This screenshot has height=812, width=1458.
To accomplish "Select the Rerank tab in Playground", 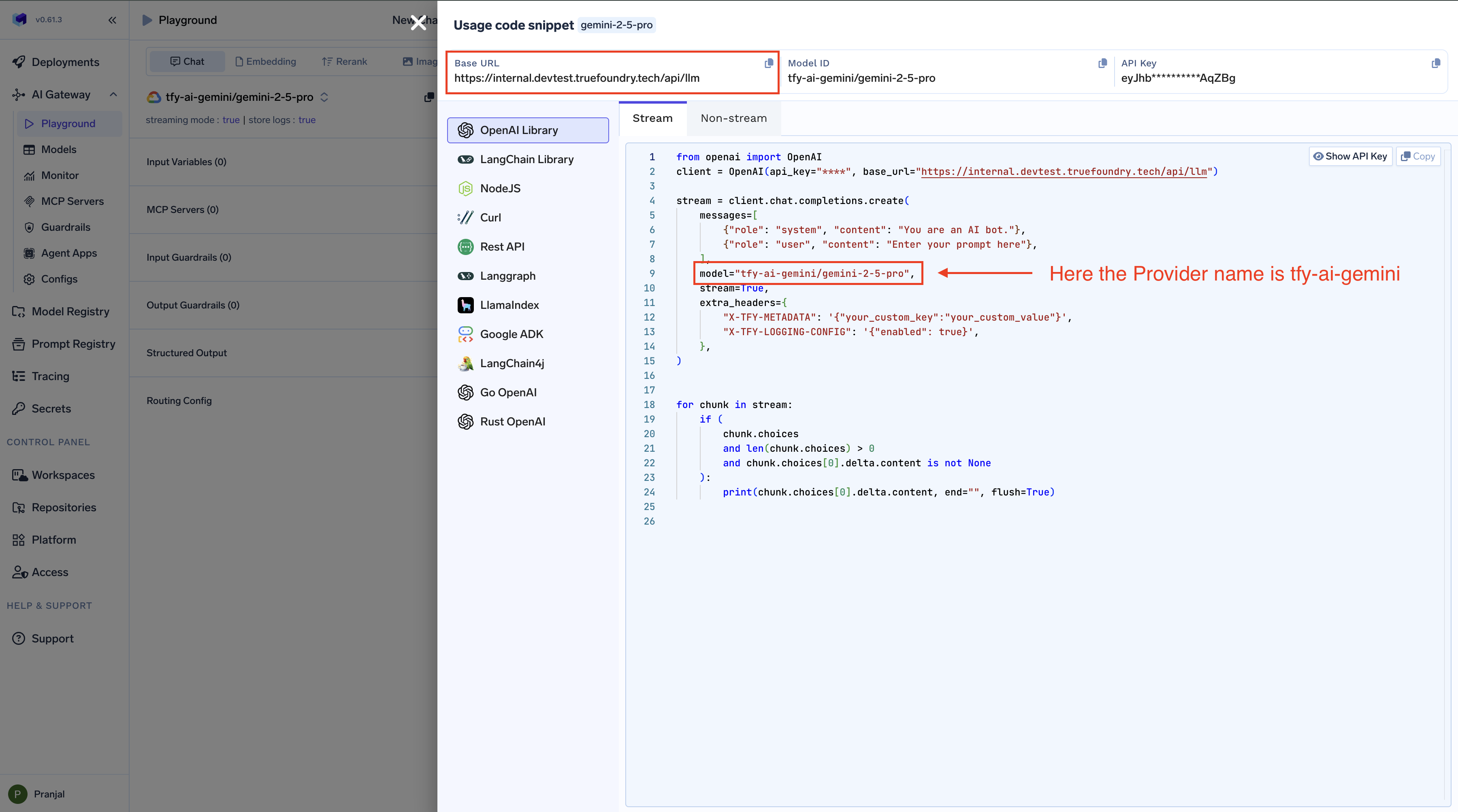I will coord(344,62).
